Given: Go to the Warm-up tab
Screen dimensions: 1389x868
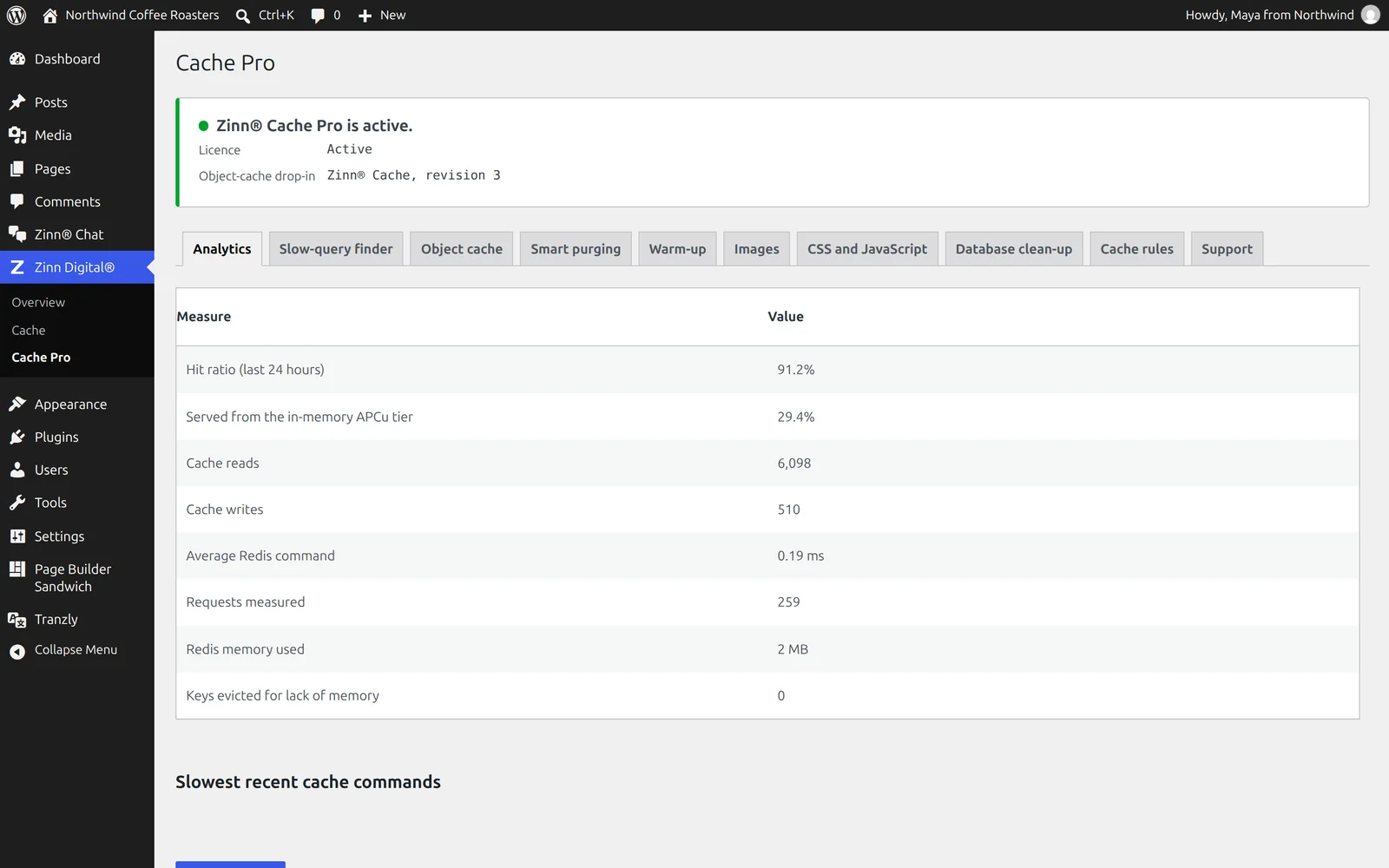Looking at the screenshot, I should [677, 249].
